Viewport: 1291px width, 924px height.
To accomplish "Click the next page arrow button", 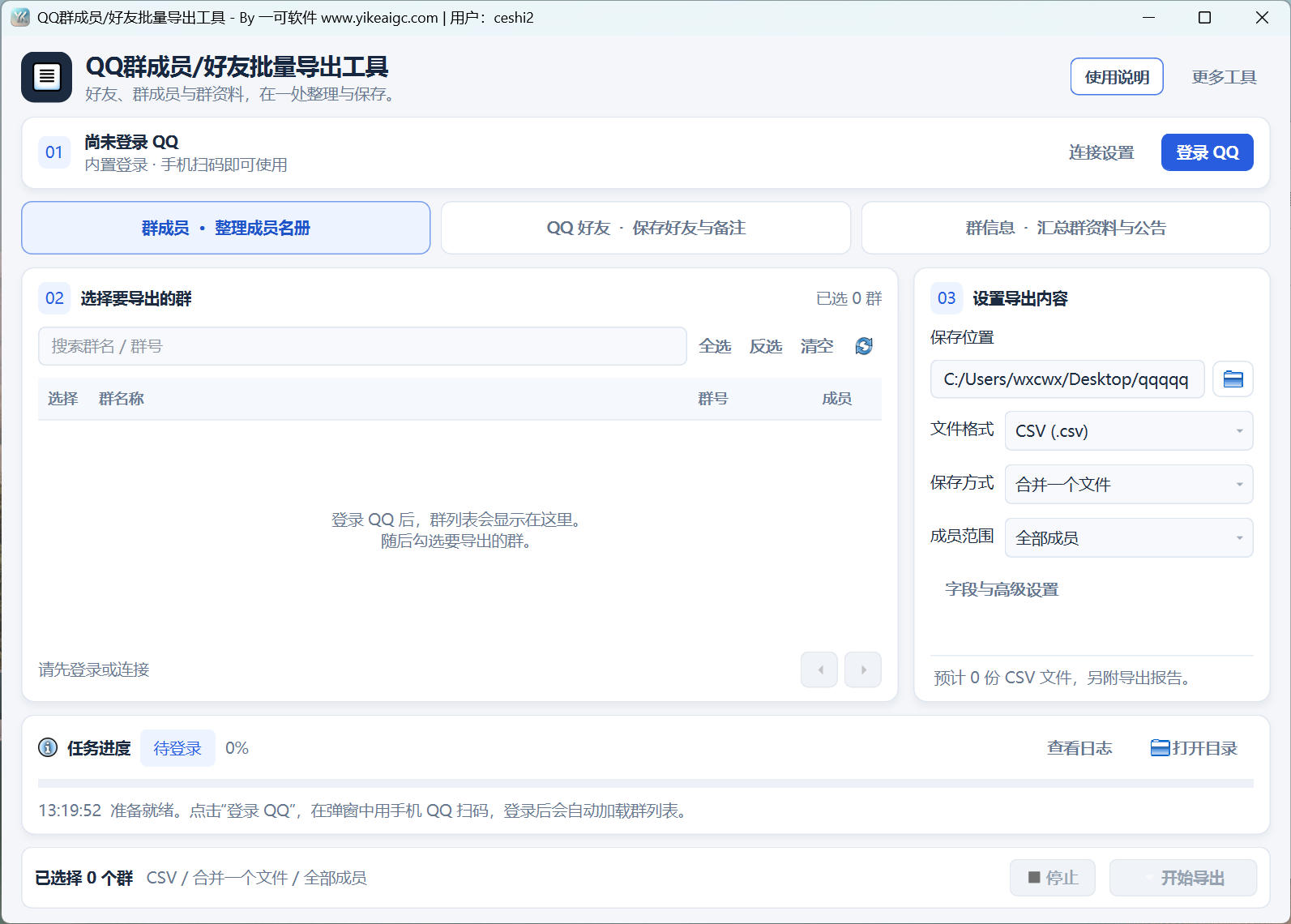I will click(863, 669).
